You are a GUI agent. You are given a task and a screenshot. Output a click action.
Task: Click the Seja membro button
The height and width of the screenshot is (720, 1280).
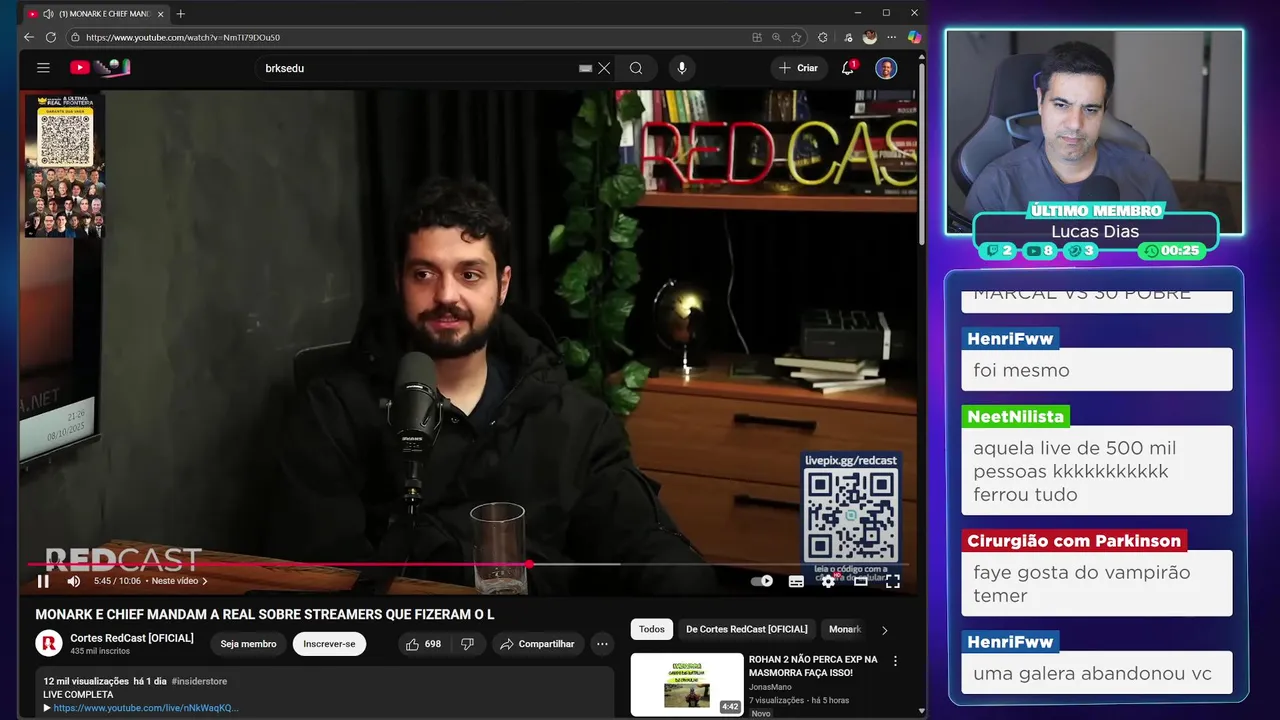[248, 644]
